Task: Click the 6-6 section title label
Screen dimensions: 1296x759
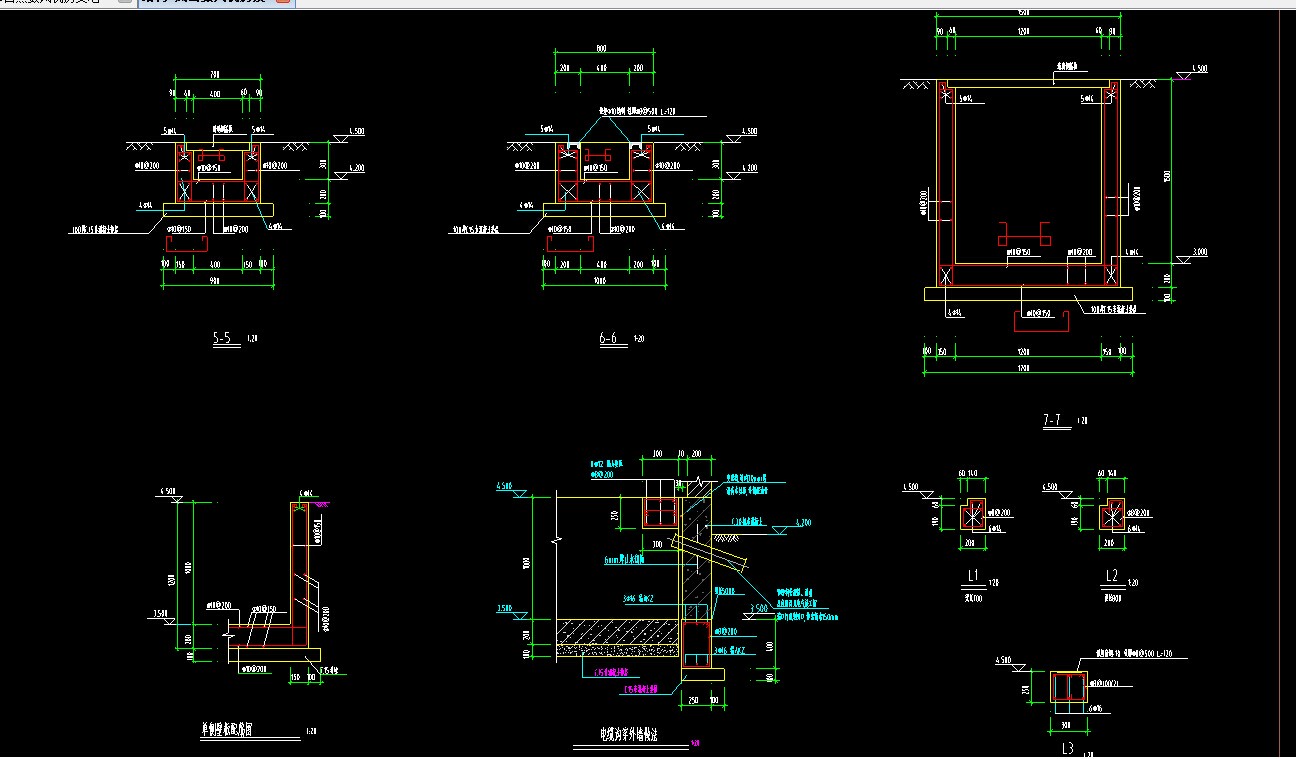Action: coord(608,339)
